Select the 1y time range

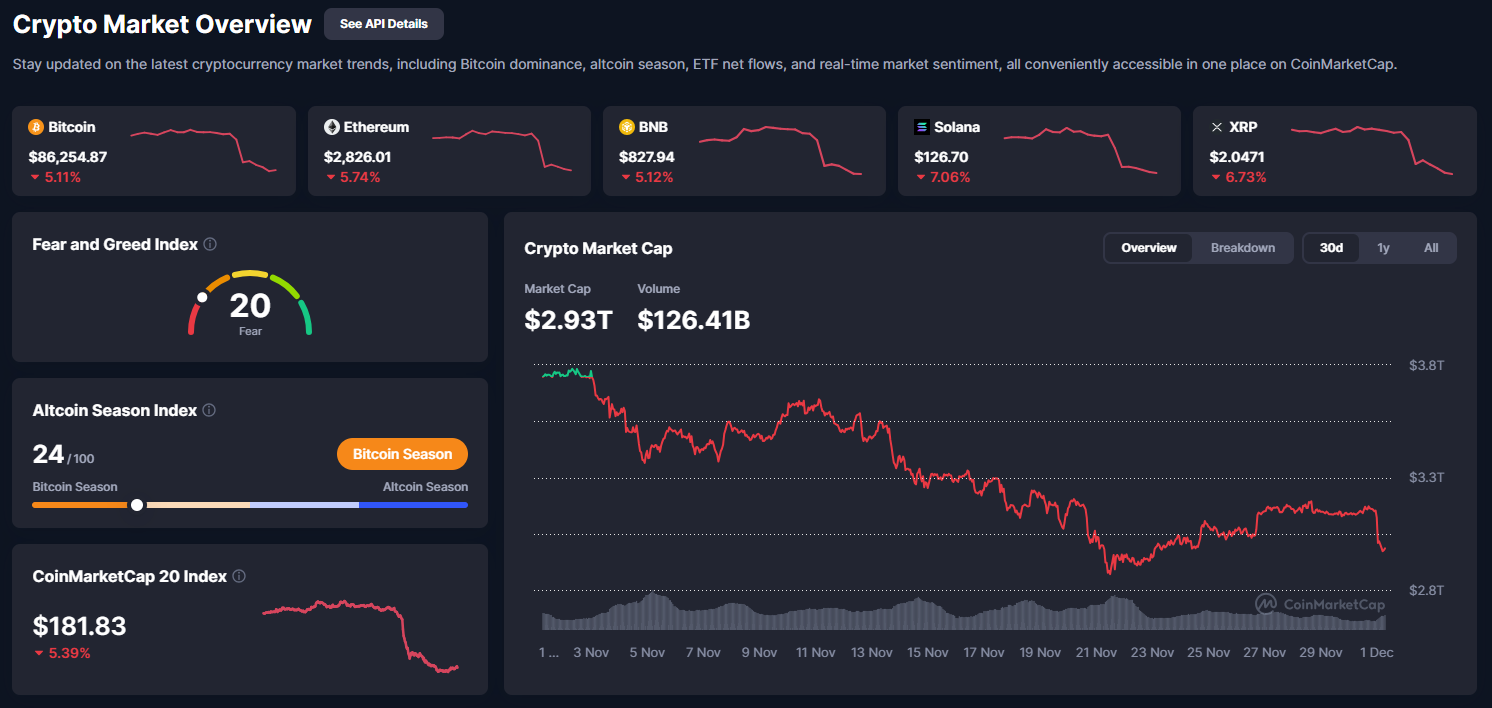1383,248
